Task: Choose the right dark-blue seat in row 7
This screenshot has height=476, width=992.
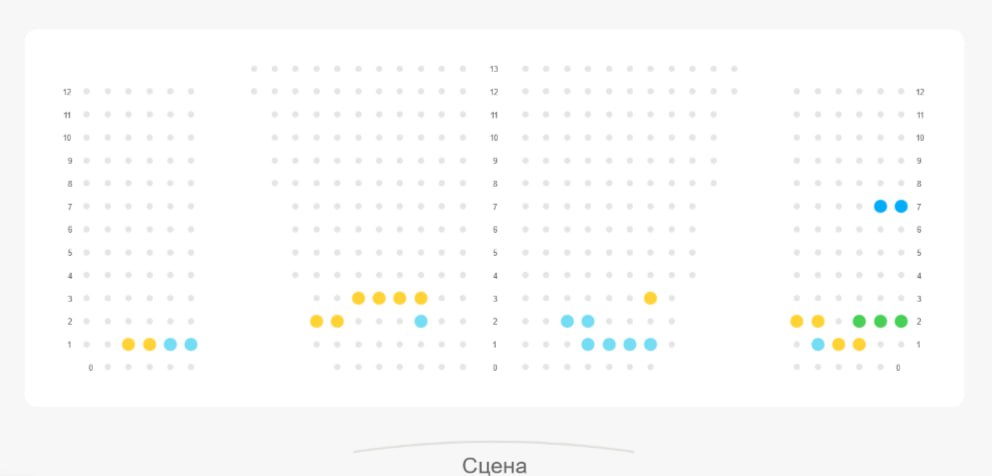Action: tap(901, 206)
